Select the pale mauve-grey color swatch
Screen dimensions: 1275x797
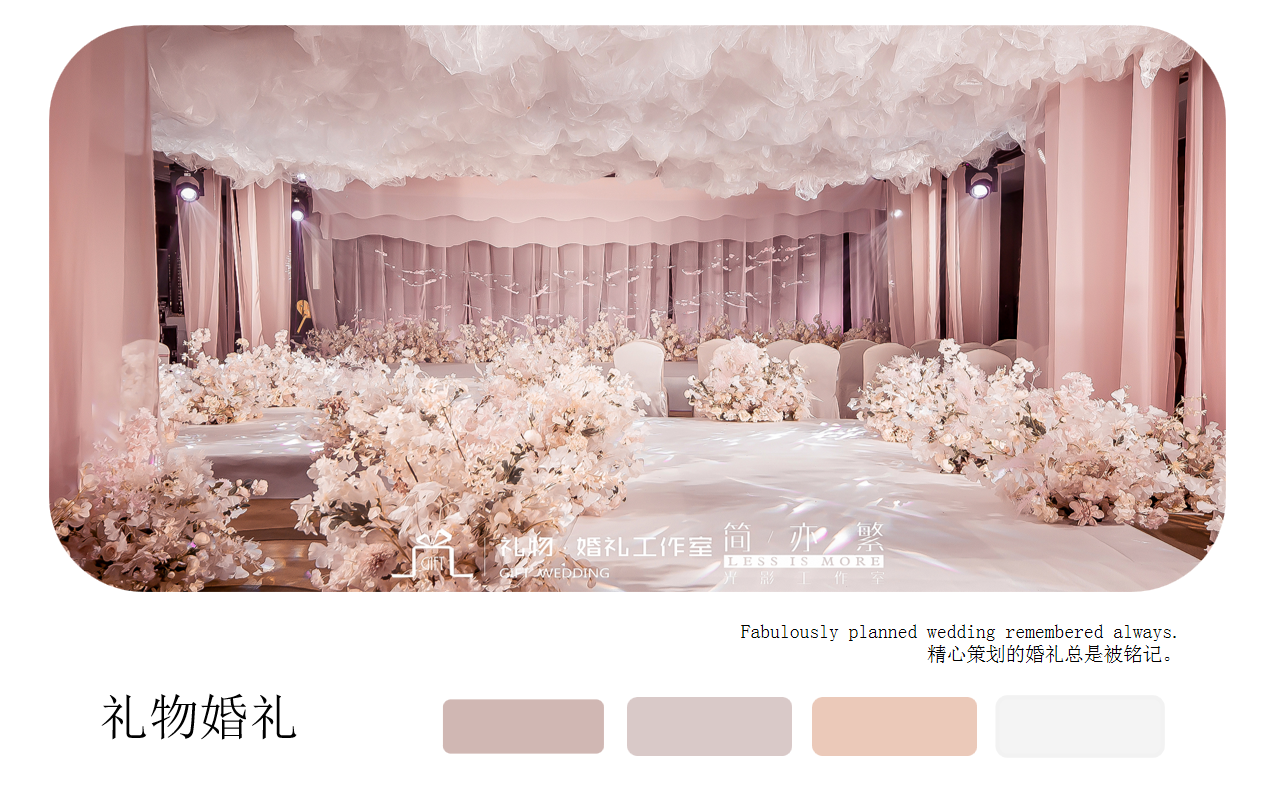click(x=709, y=726)
